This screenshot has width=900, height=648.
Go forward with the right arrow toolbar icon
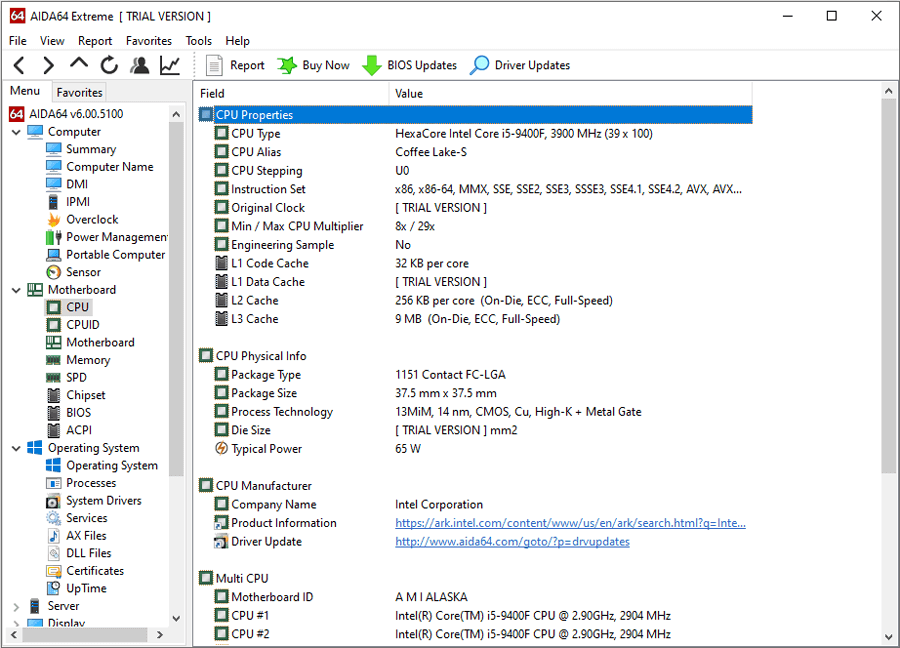[x=49, y=65]
